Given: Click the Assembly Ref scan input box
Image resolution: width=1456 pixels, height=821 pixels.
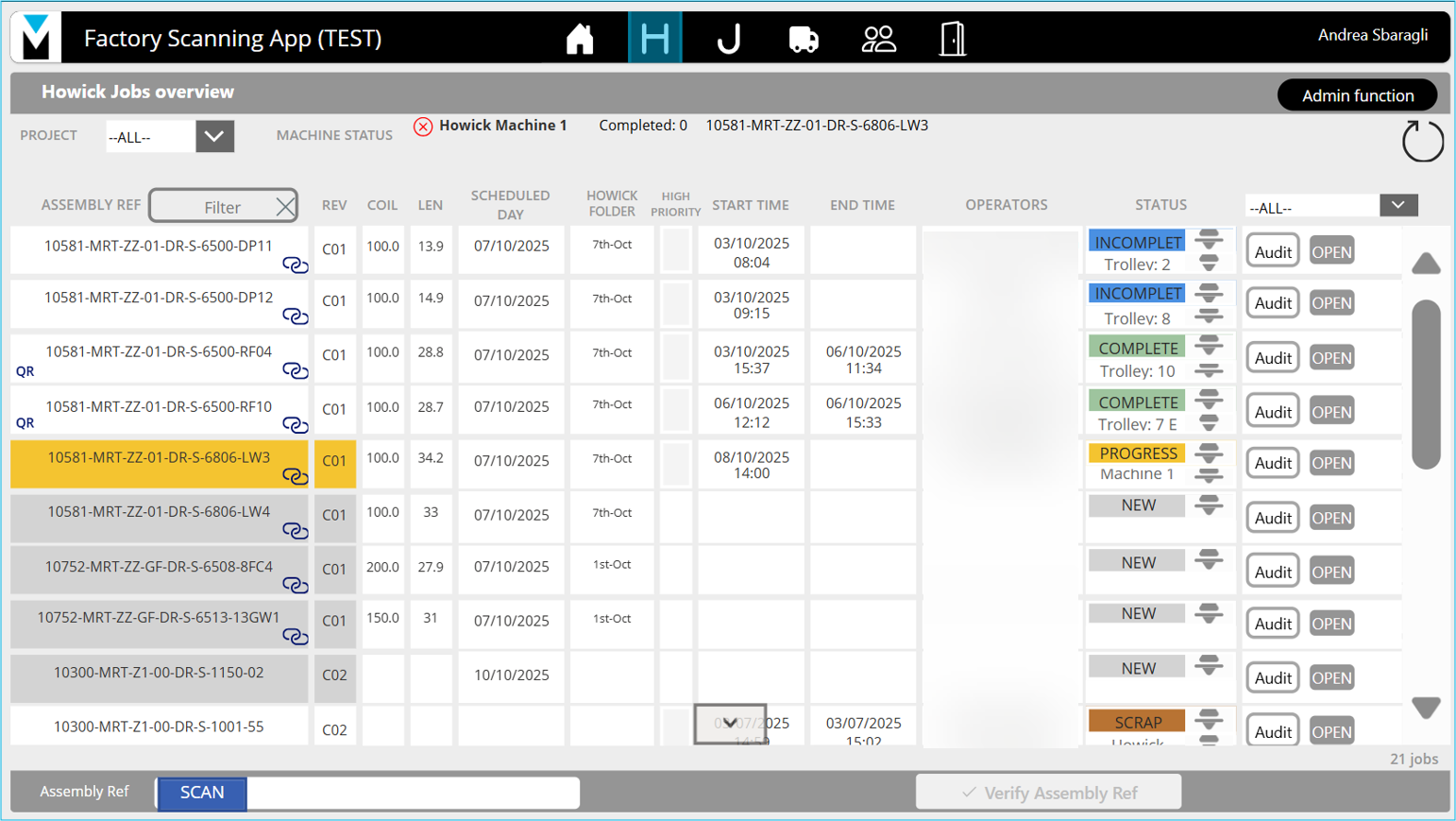Looking at the screenshot, I should [413, 793].
